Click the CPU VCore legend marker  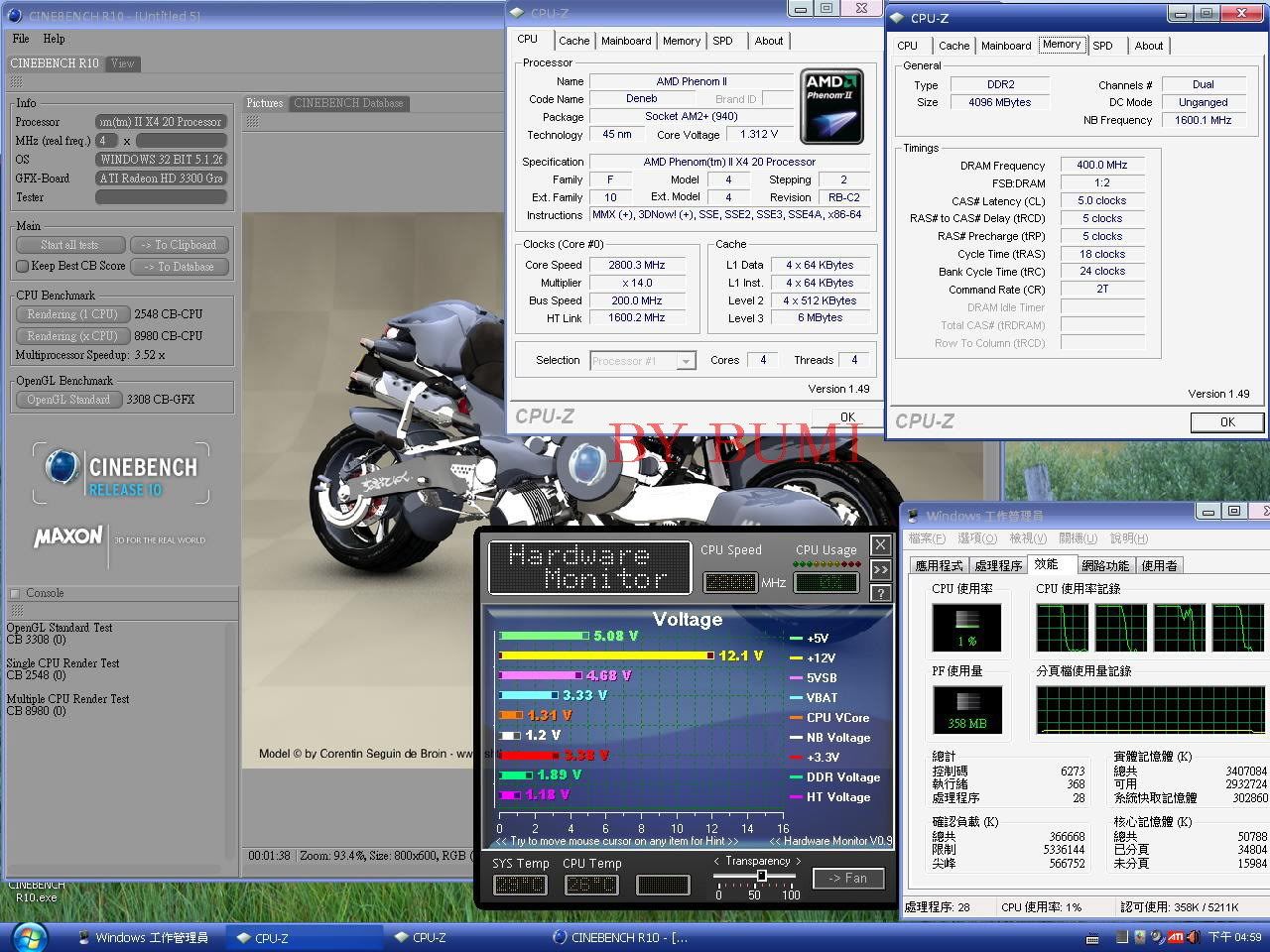tap(796, 718)
